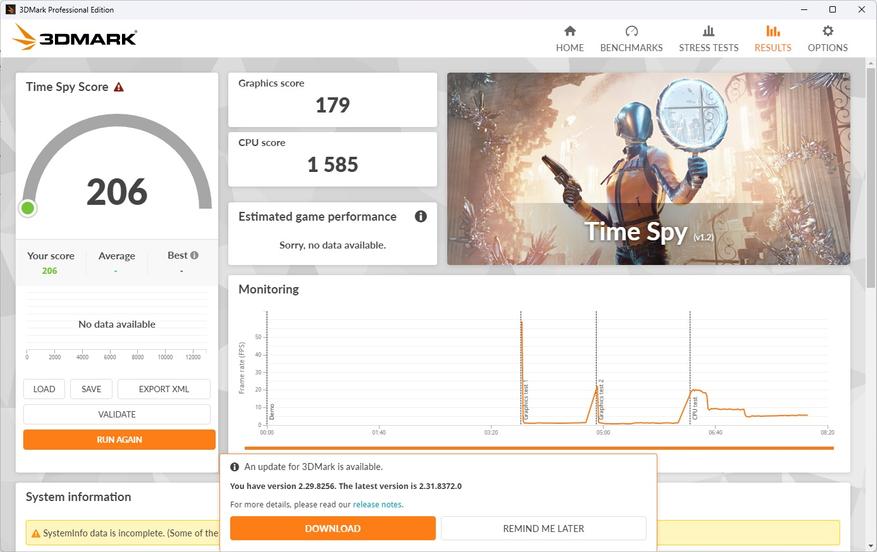
Task: Click the scrollbar up arrow
Action: pos(871,63)
